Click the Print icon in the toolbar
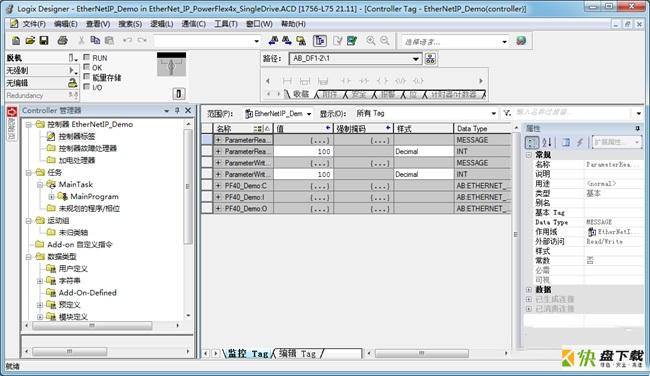 coord(63,41)
